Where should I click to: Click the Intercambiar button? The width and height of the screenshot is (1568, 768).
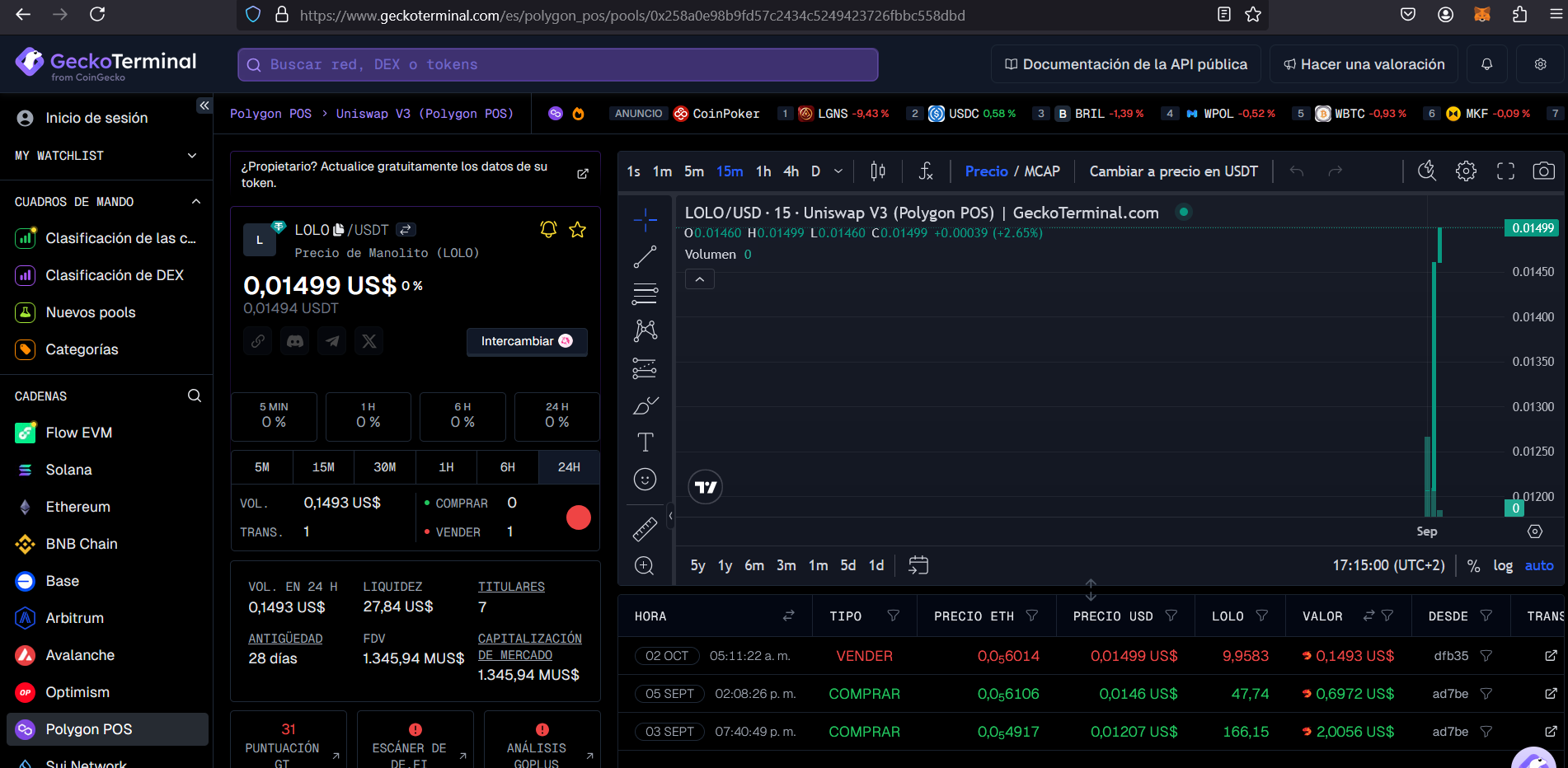[527, 341]
